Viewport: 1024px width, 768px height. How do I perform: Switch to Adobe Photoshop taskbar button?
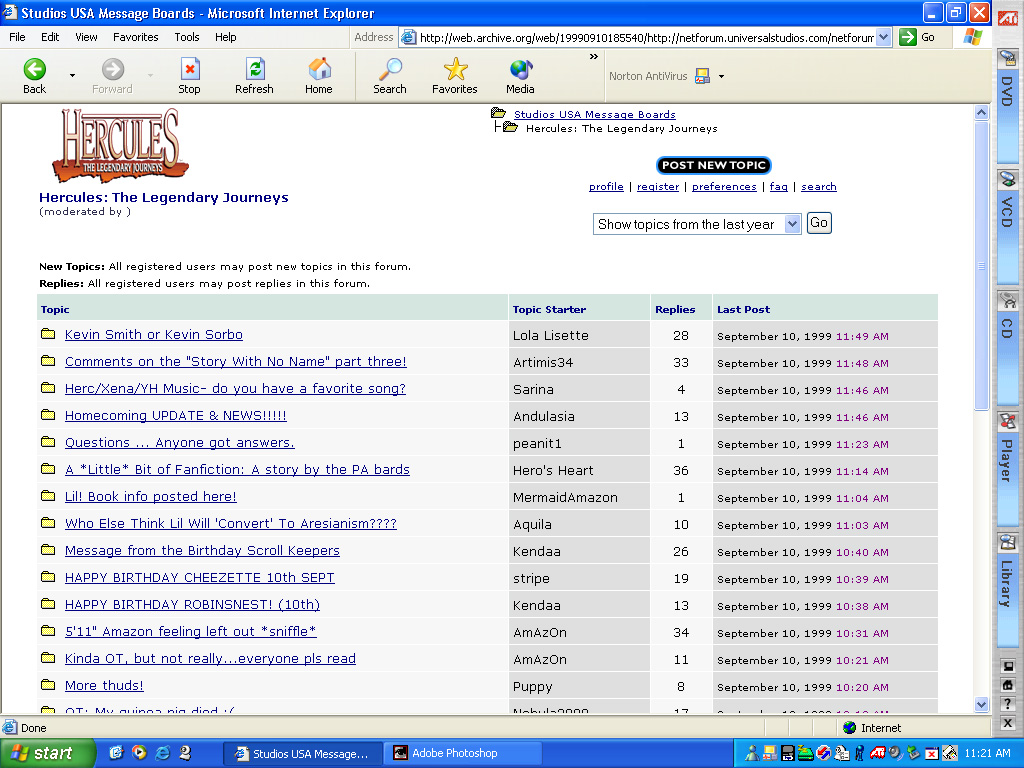click(463, 754)
